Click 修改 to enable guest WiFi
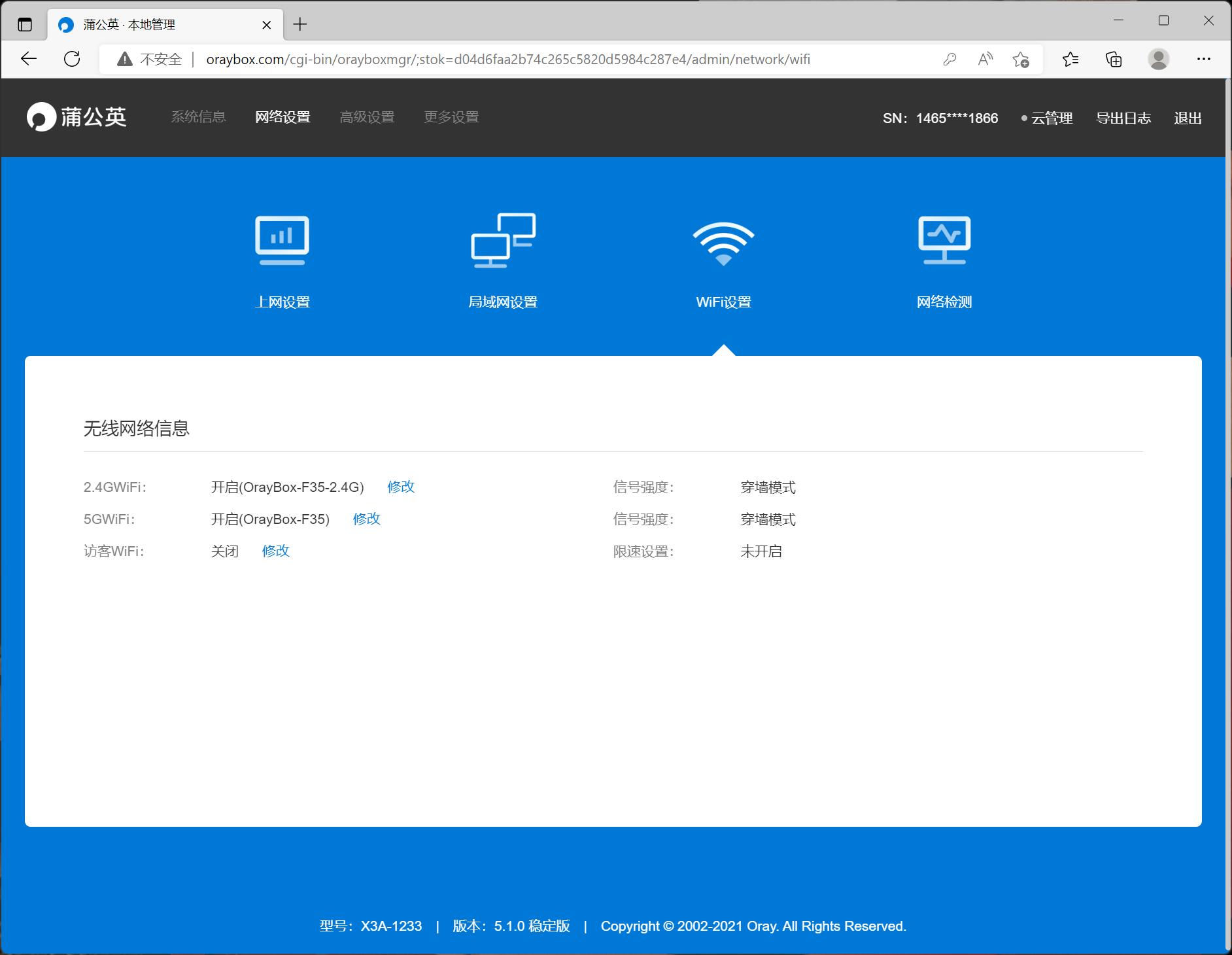Screen dimensions: 1232x955 click(x=275, y=551)
